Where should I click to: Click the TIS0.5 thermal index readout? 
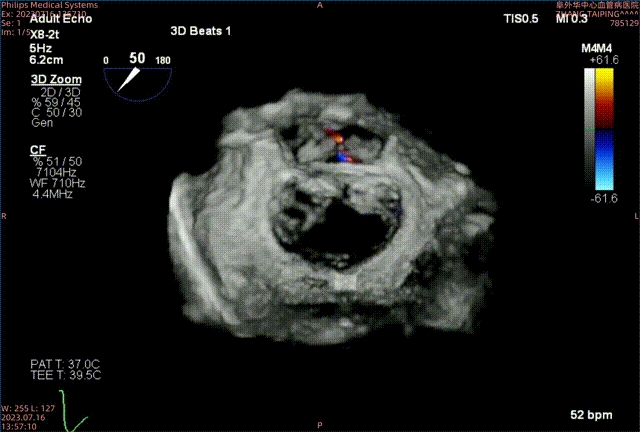click(x=519, y=19)
